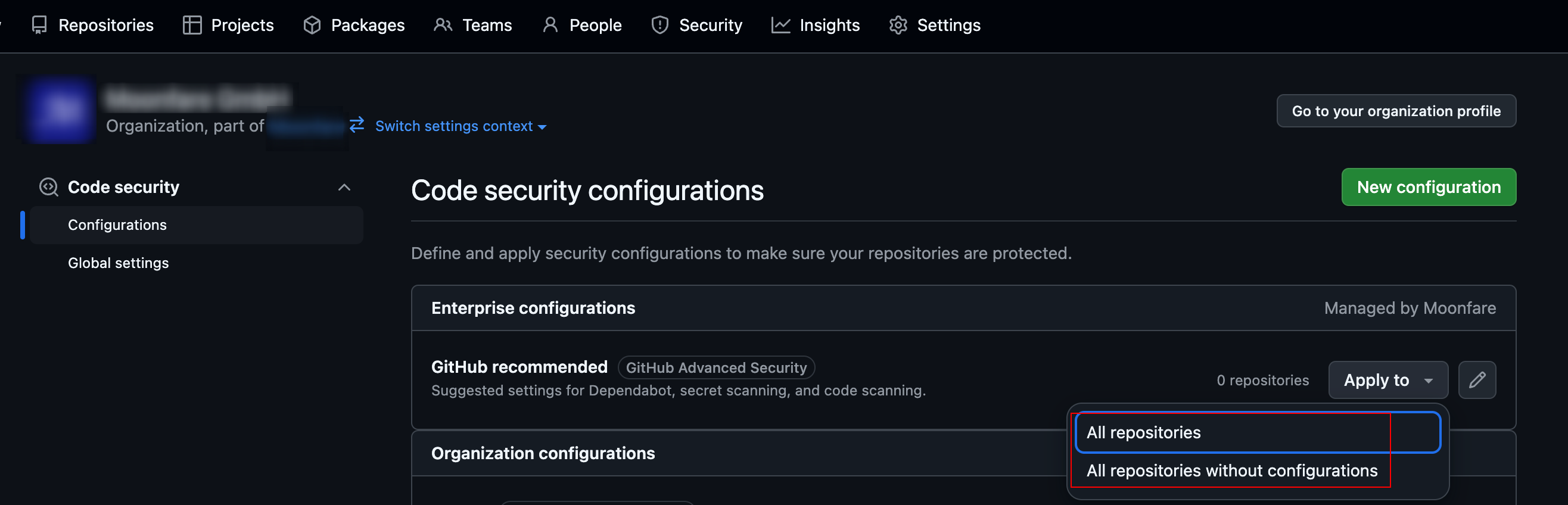
Task: Go to Global settings sidebar item
Action: (118, 263)
